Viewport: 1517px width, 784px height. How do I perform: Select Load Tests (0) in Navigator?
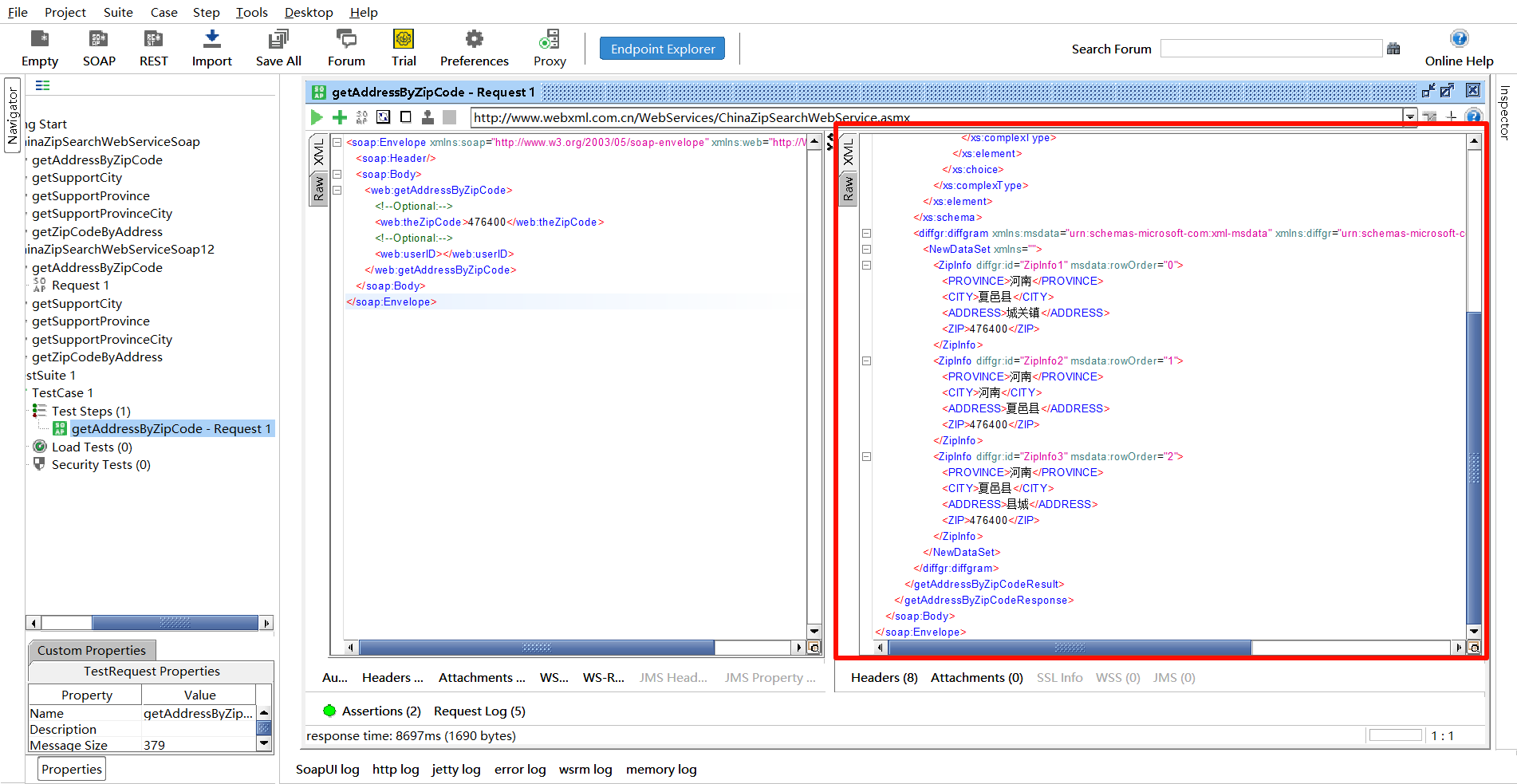[x=92, y=447]
